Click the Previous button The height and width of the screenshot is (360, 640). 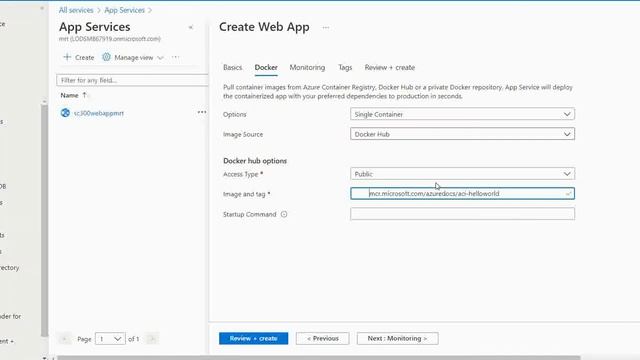pyautogui.click(x=322, y=338)
